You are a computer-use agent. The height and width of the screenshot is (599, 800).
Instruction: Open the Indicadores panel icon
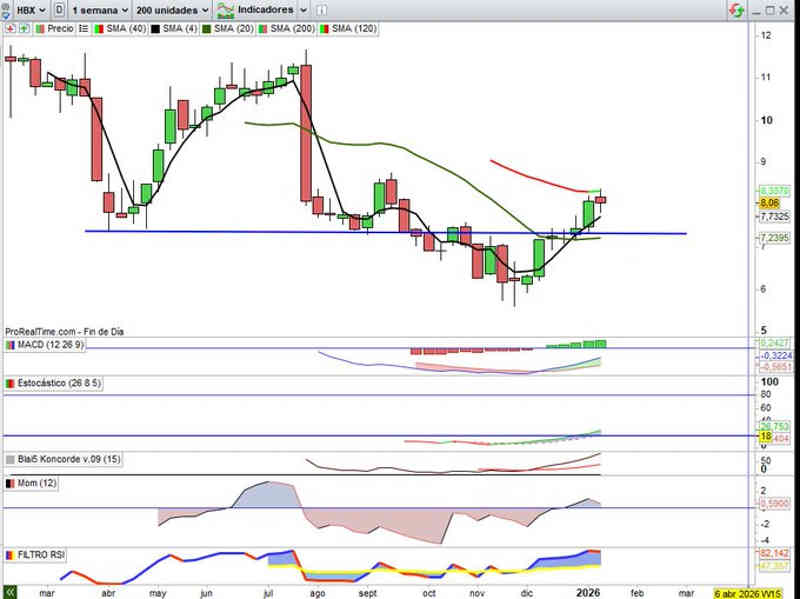[225, 10]
